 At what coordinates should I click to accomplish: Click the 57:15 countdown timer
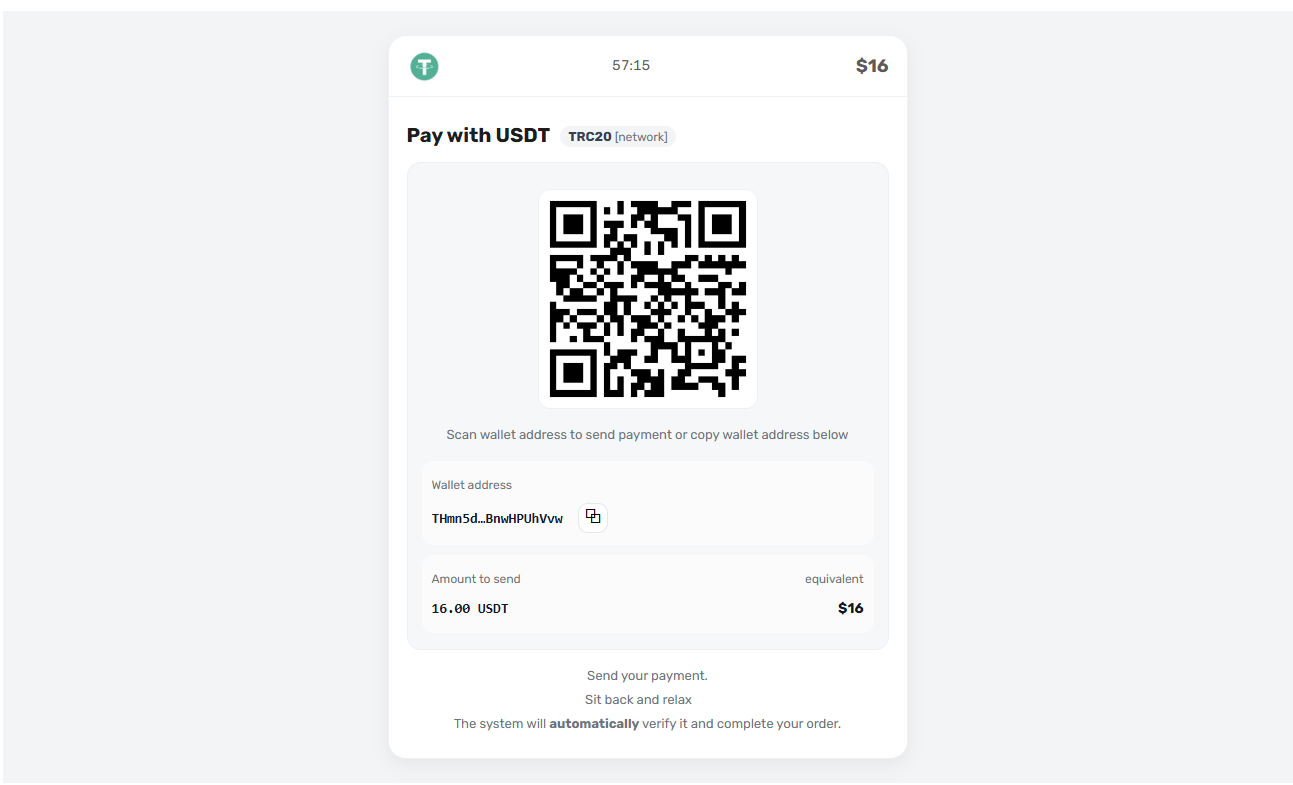631,65
